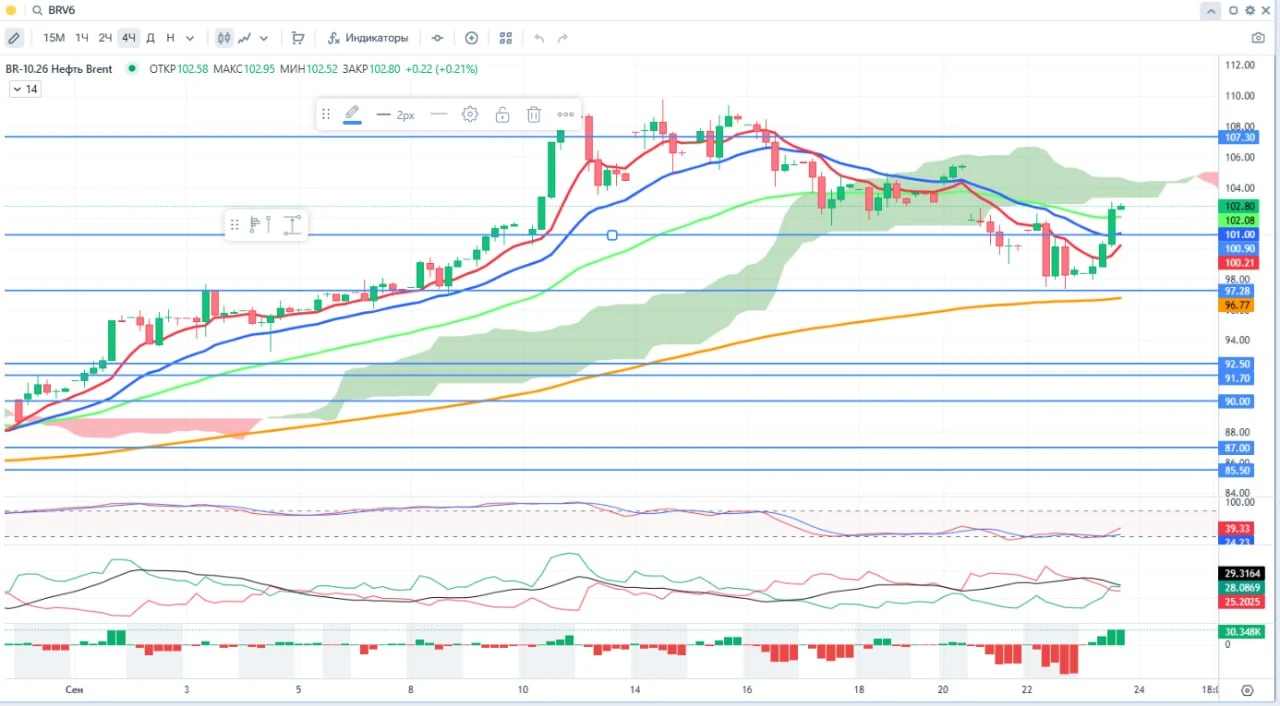
Task: Select the volume profile flag tool
Action: point(255,225)
